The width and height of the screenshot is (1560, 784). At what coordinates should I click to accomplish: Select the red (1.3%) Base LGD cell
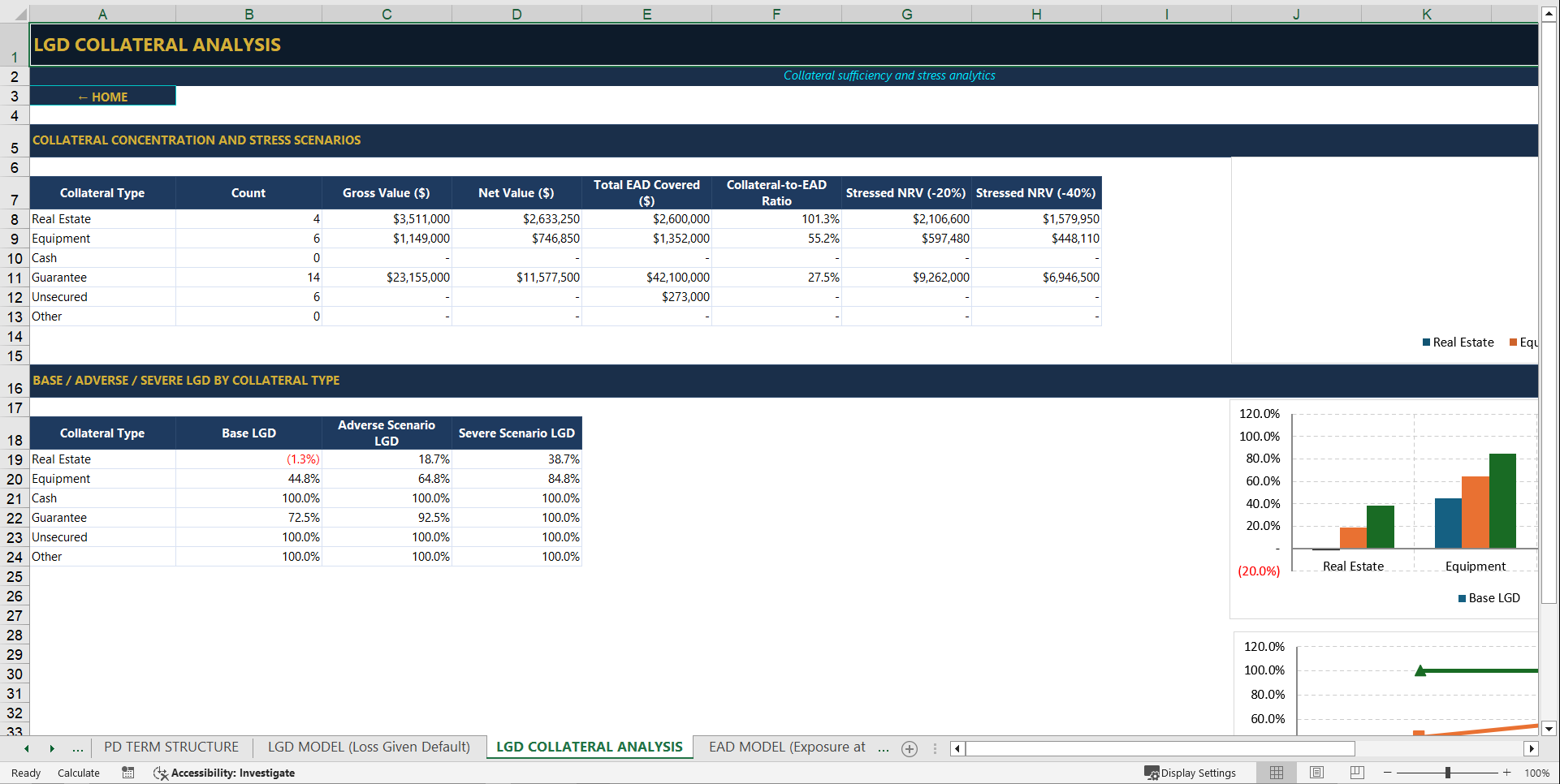[248, 459]
